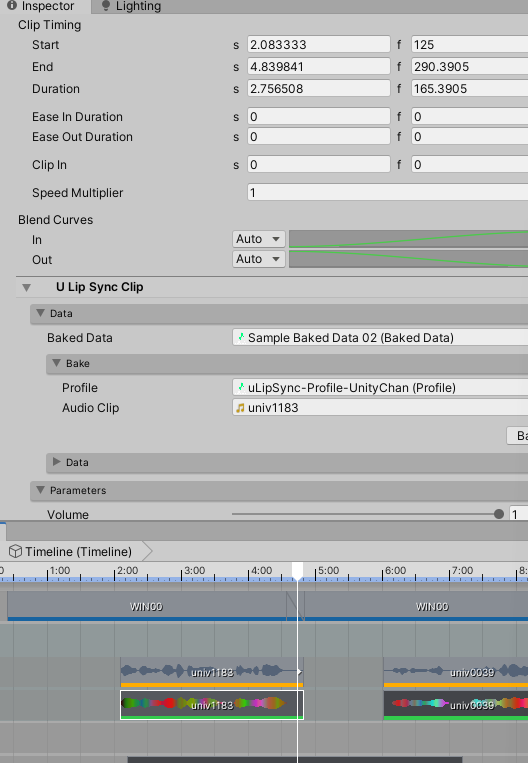Collapse the U Lip Sync Clip section
The height and width of the screenshot is (763, 528).
[x=27, y=287]
